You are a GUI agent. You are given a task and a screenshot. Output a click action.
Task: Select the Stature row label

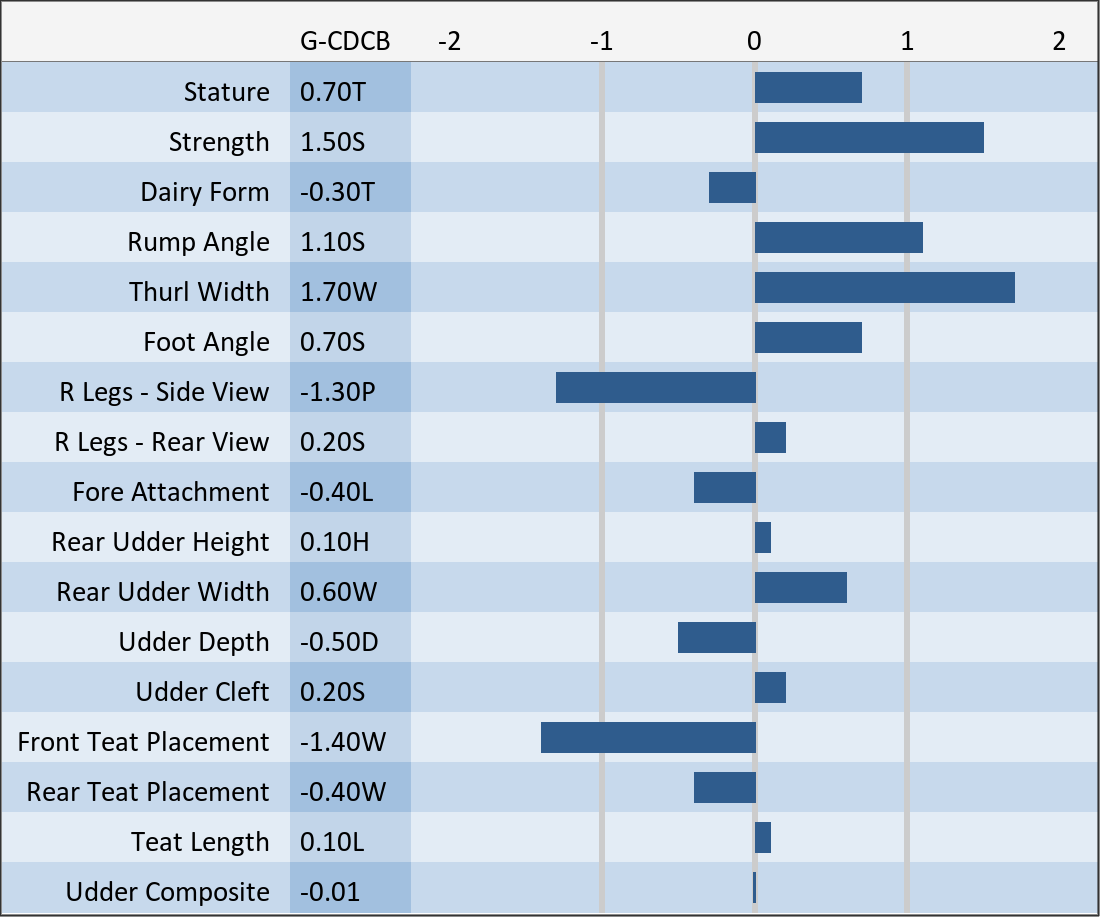tap(226, 92)
